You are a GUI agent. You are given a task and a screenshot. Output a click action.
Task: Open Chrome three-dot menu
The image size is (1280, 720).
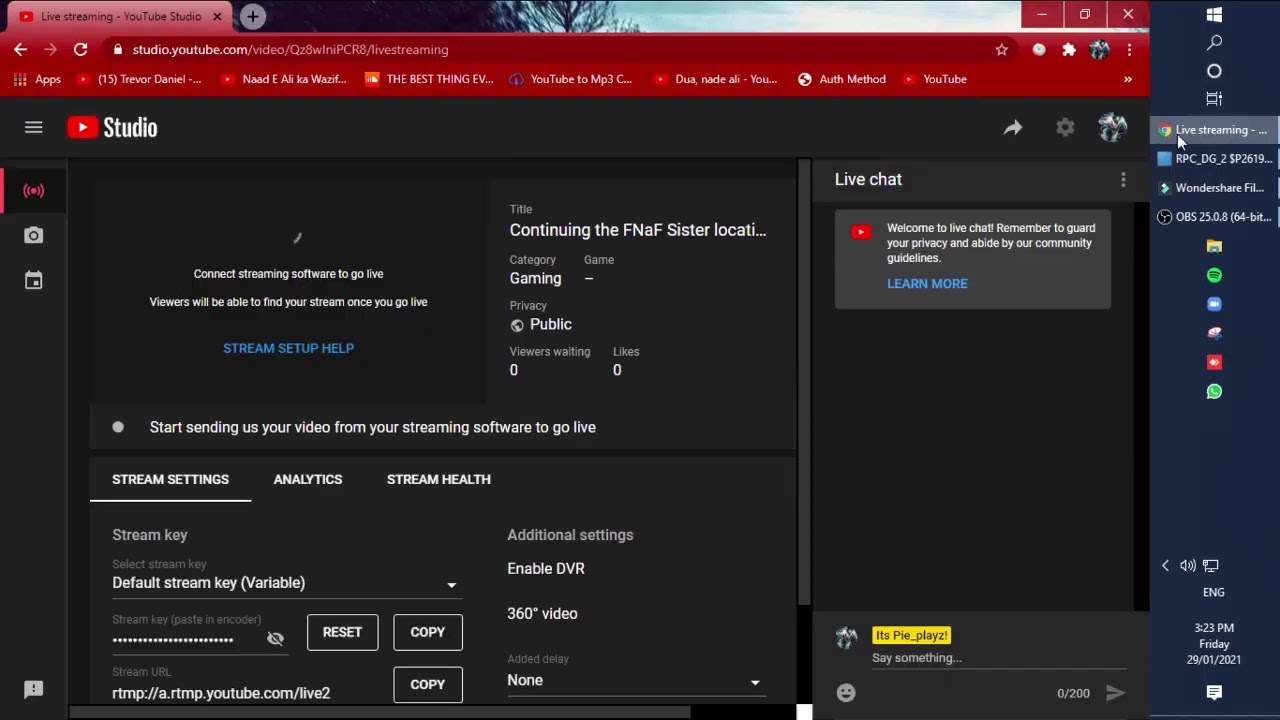1129,49
